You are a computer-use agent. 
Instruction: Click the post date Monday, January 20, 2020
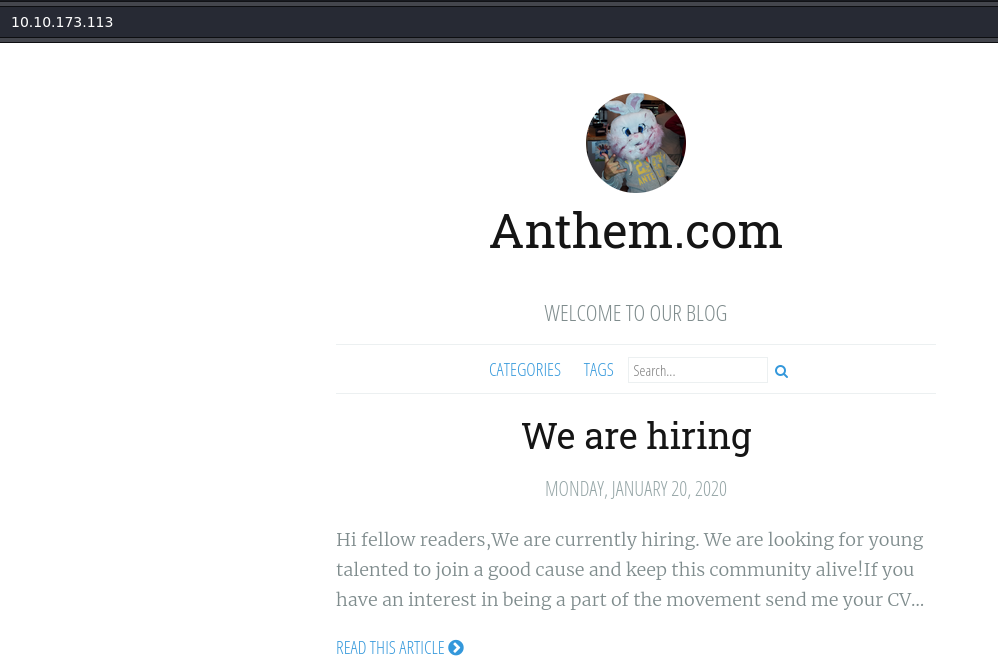(x=636, y=489)
